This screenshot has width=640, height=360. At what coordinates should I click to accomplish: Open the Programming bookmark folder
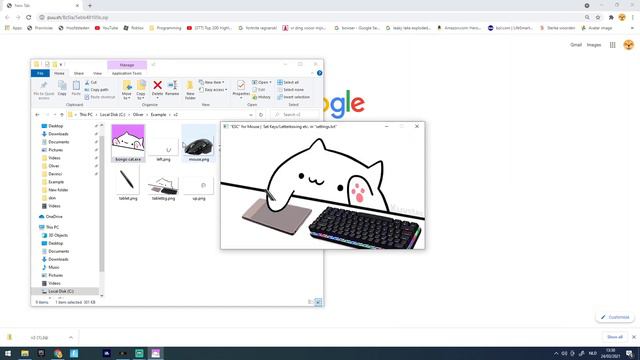[165, 28]
